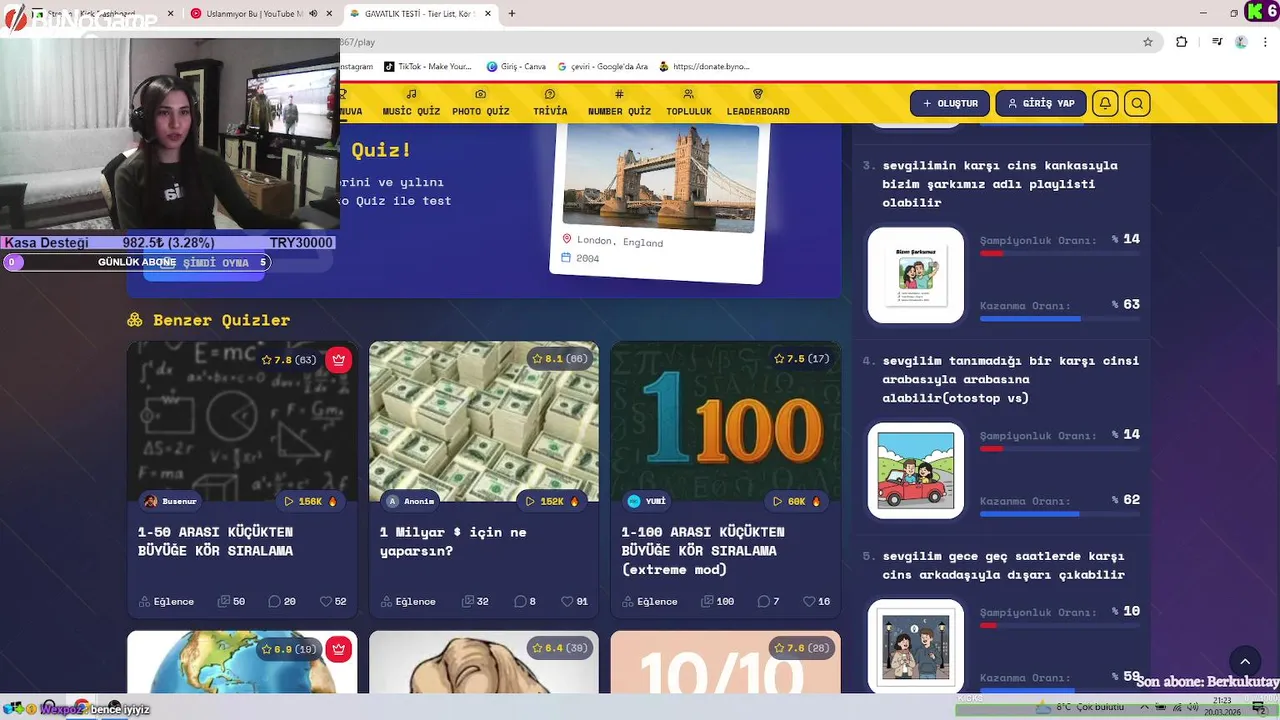Image resolution: width=1280 pixels, height=720 pixels.
Task: Click the Kazanma Oranı %62 bar
Action: pyautogui.click(x=1060, y=514)
